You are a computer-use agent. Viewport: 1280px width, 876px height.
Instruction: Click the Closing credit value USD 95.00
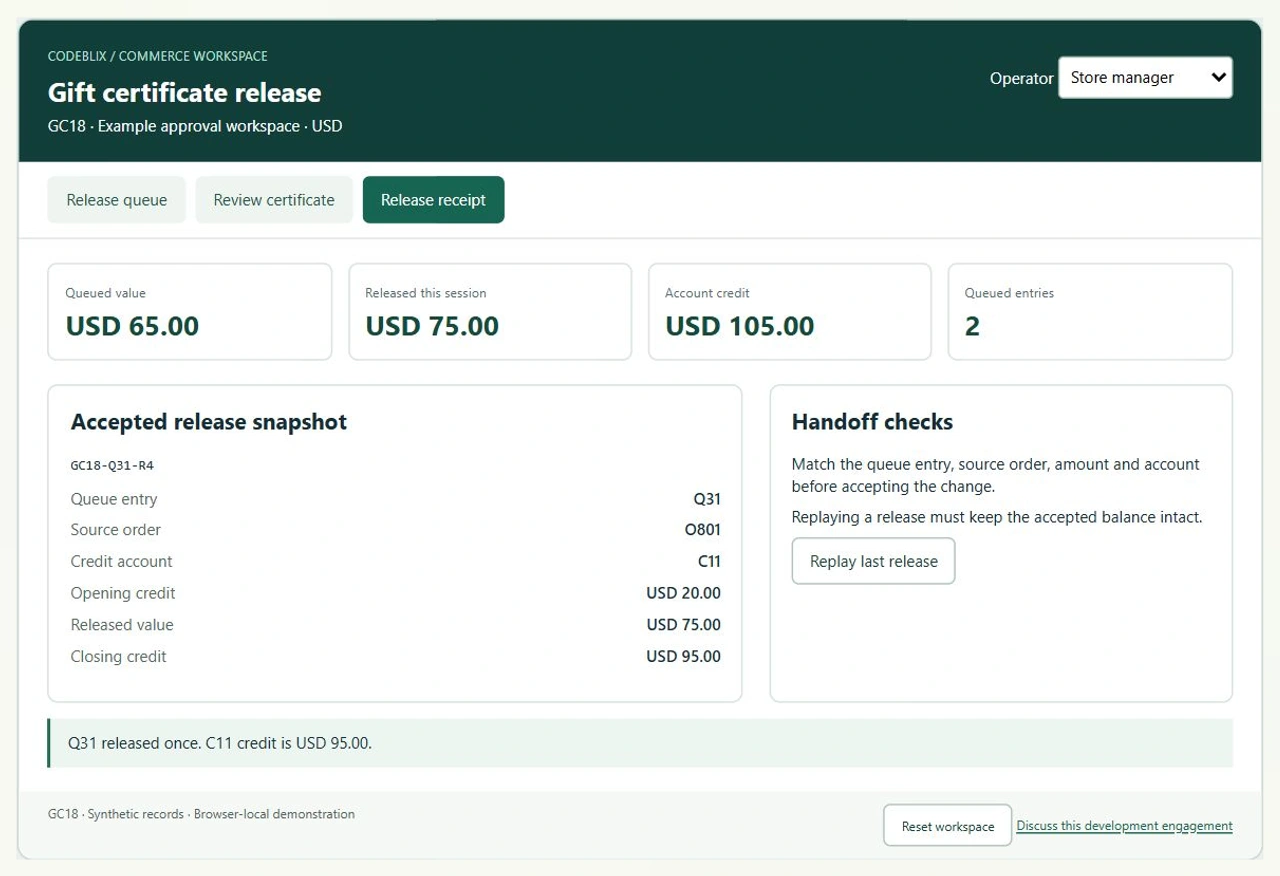(683, 657)
